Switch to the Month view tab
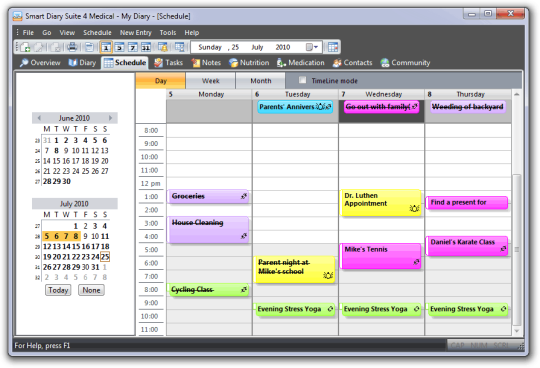The image size is (540, 368). (261, 81)
